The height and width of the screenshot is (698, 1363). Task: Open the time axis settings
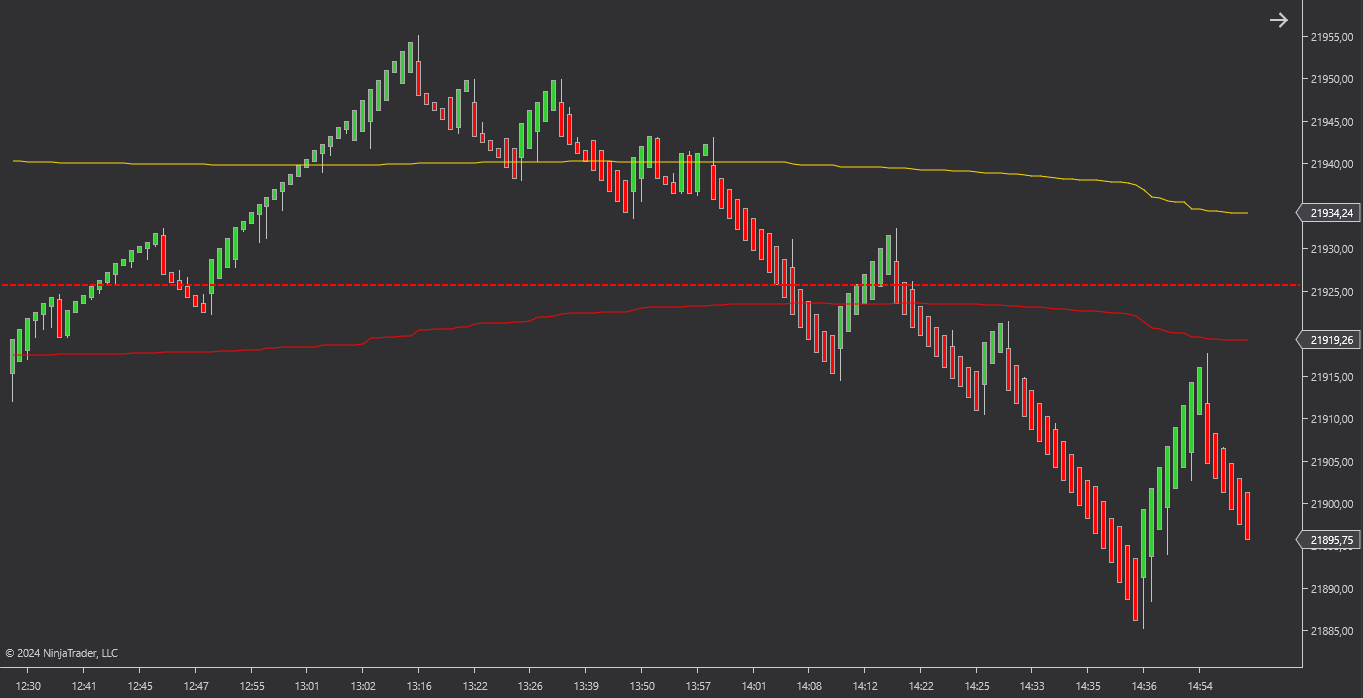[650, 687]
